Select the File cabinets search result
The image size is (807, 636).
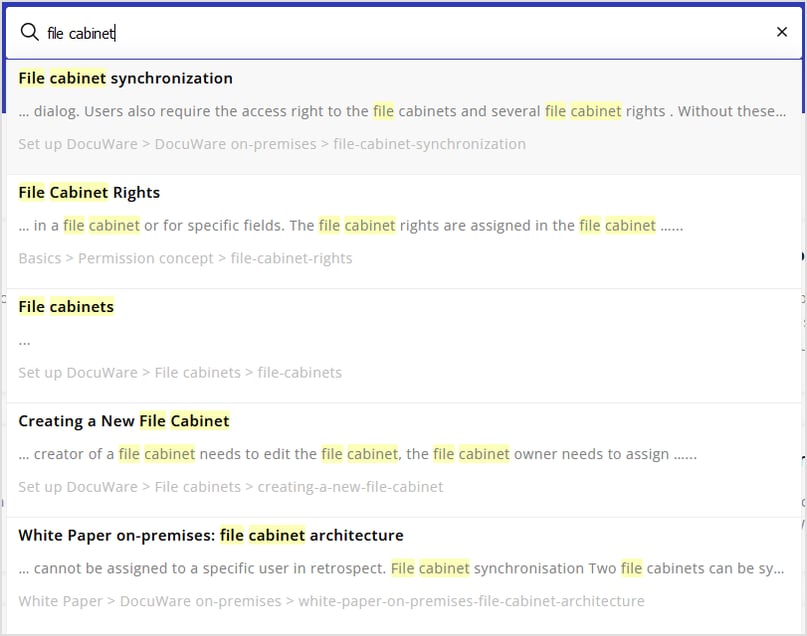(66, 306)
